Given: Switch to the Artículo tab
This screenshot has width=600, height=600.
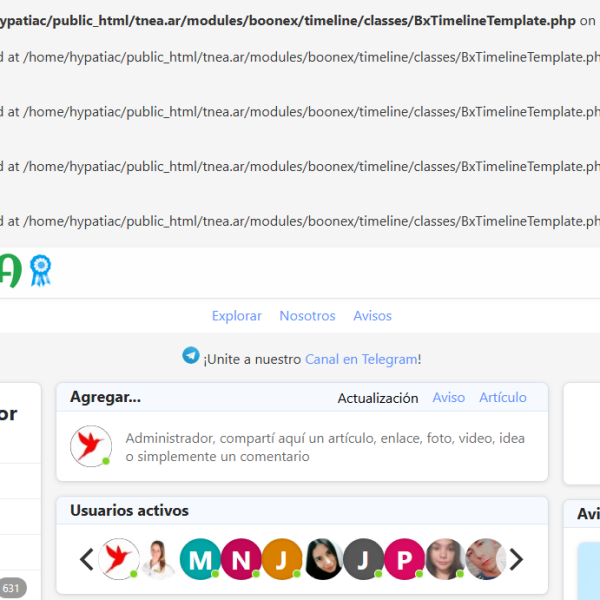Looking at the screenshot, I should (x=502, y=397).
